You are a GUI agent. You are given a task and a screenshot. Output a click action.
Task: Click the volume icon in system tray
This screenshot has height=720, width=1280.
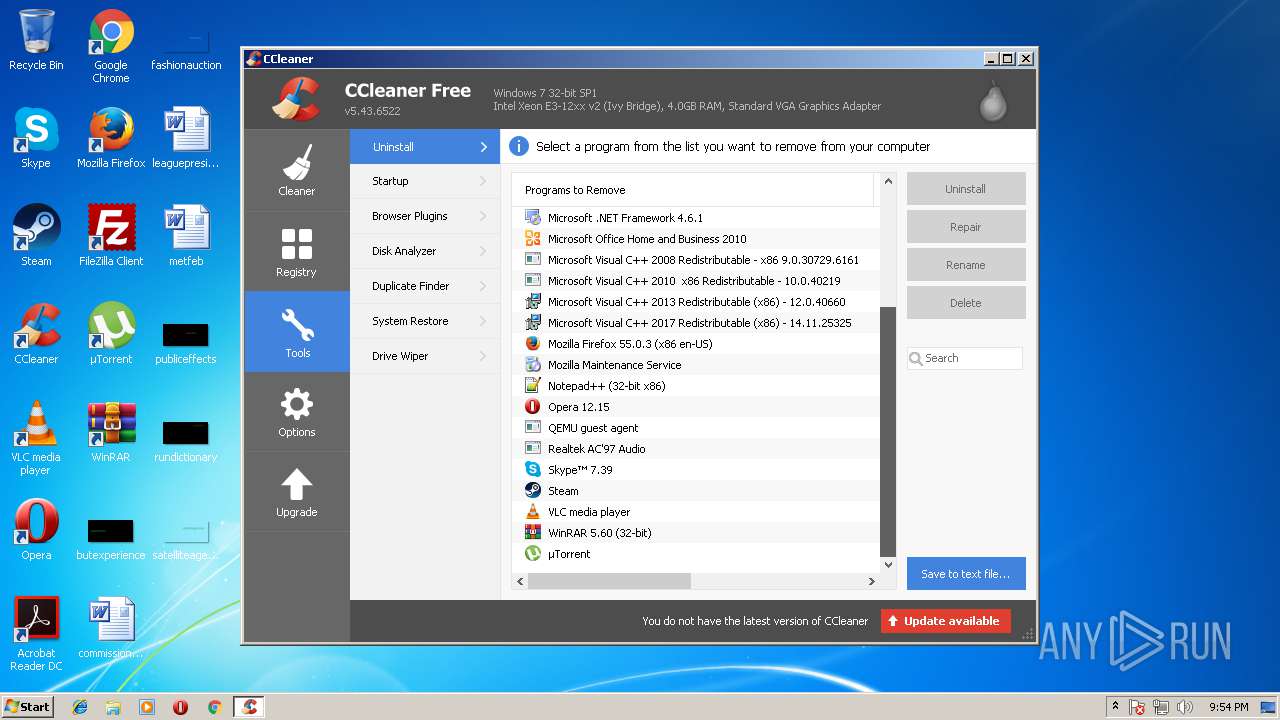pos(1186,707)
